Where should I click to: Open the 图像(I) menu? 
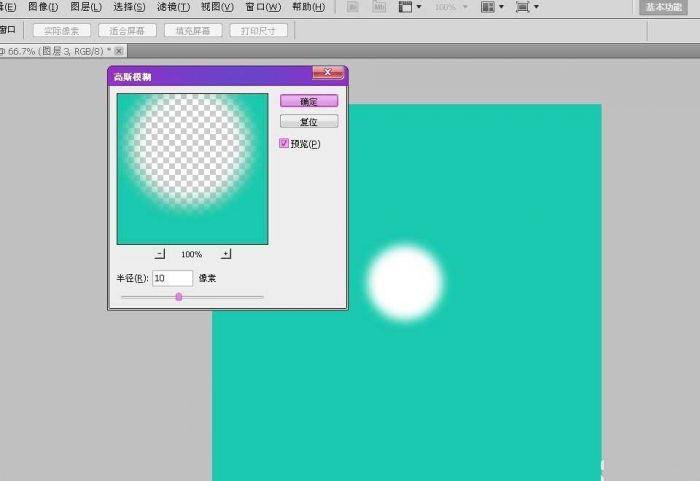click(43, 7)
